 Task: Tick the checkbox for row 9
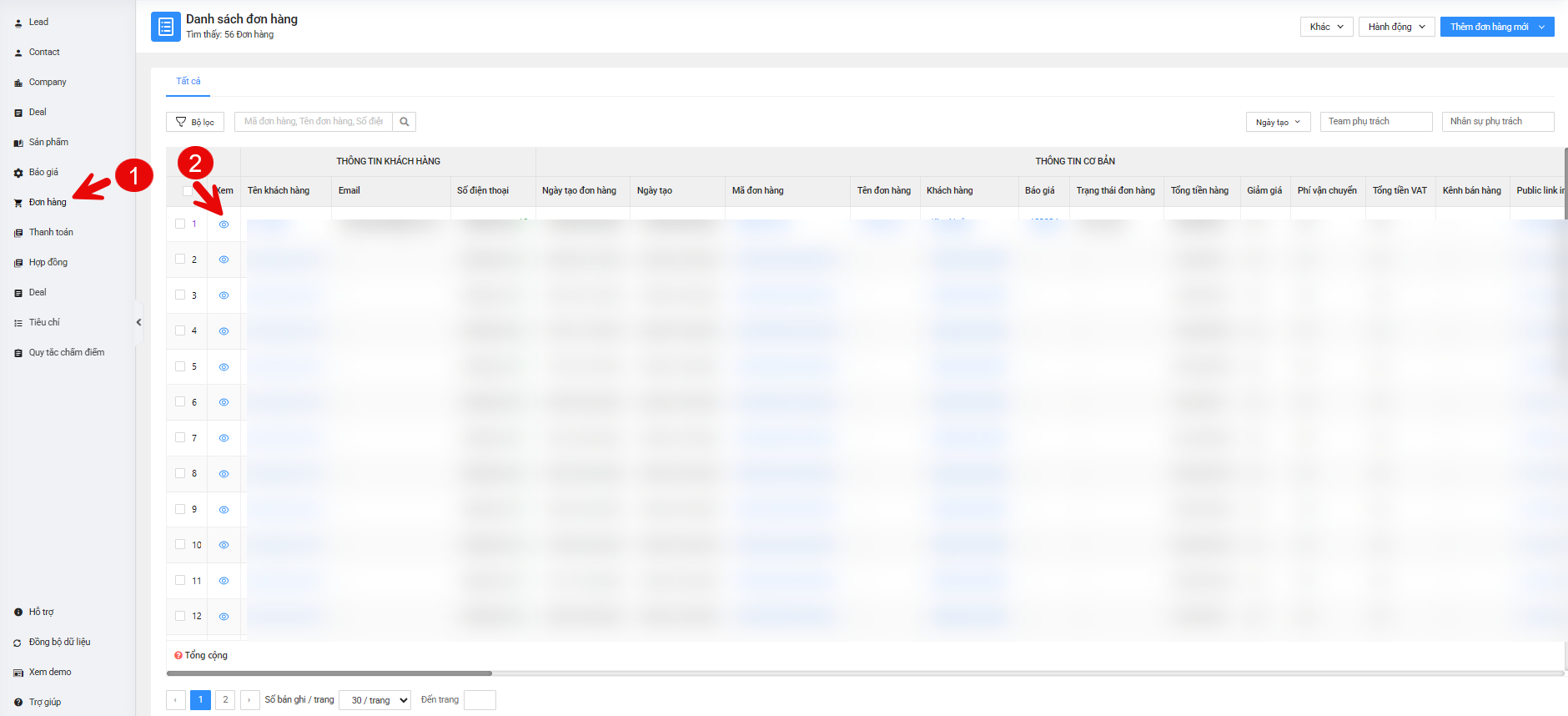pyautogui.click(x=180, y=509)
